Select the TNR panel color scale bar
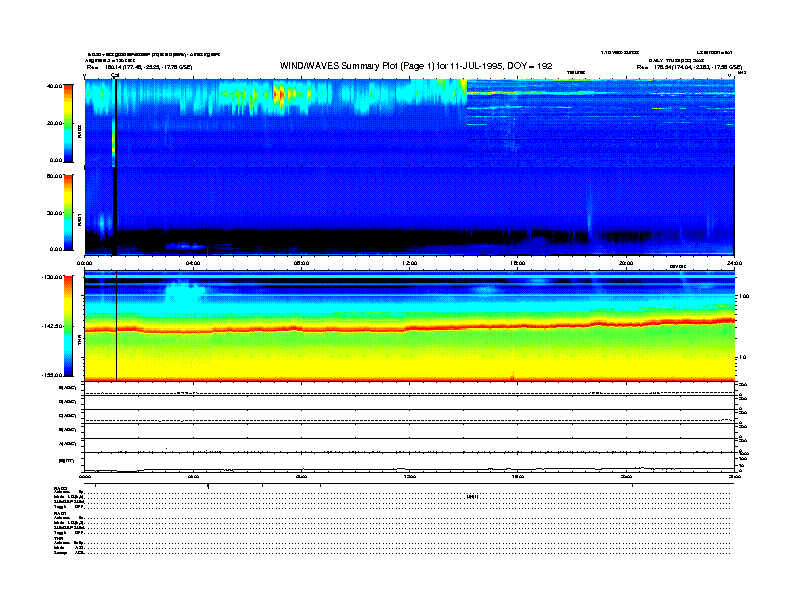The width and height of the screenshot is (792, 612). [68, 326]
